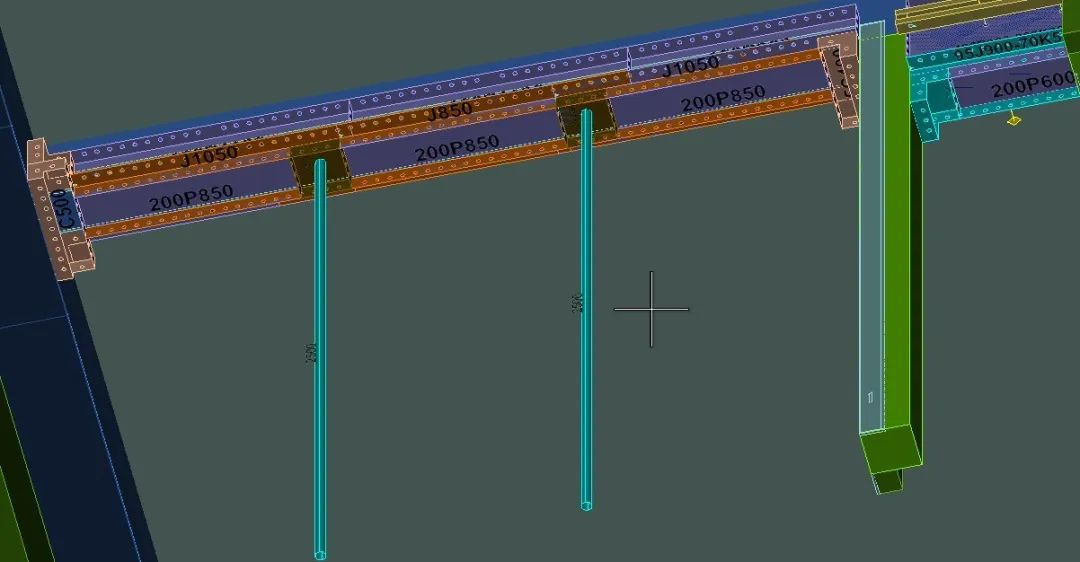Click the leftmost 200P850 panel

point(191,199)
